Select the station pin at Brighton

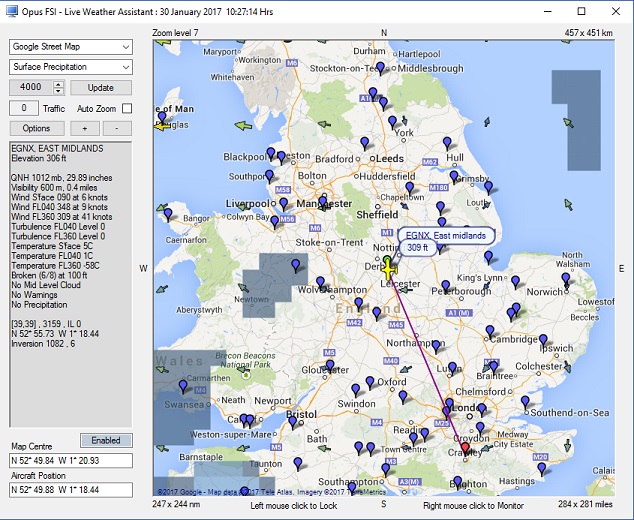(x=457, y=482)
